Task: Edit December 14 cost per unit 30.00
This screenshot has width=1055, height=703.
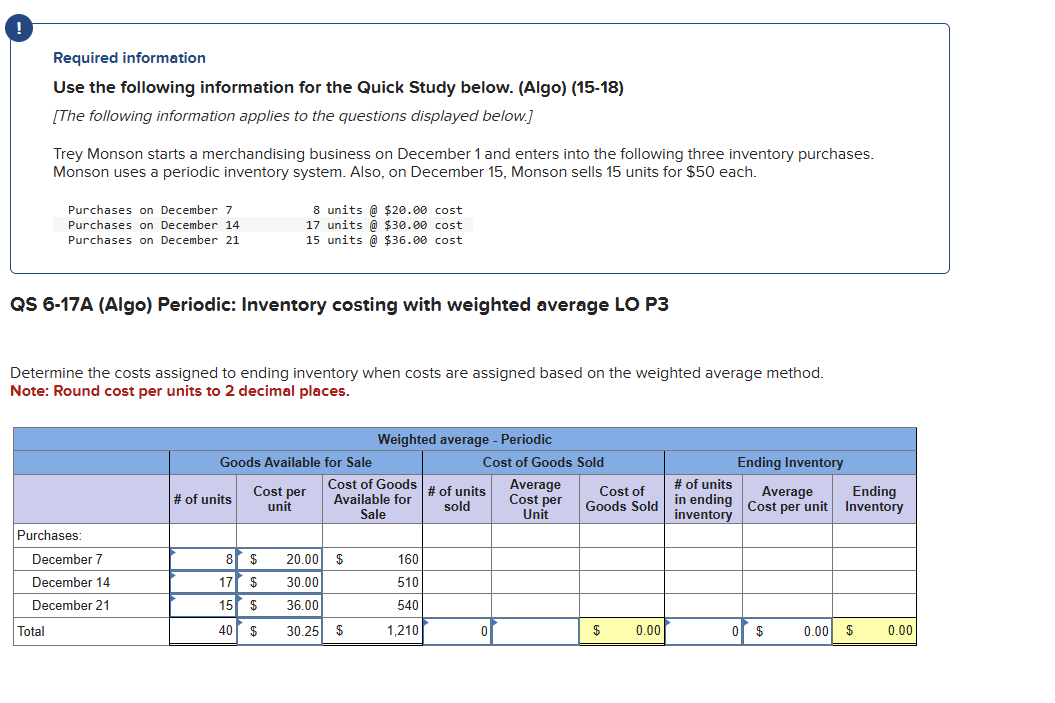Action: pos(279,582)
